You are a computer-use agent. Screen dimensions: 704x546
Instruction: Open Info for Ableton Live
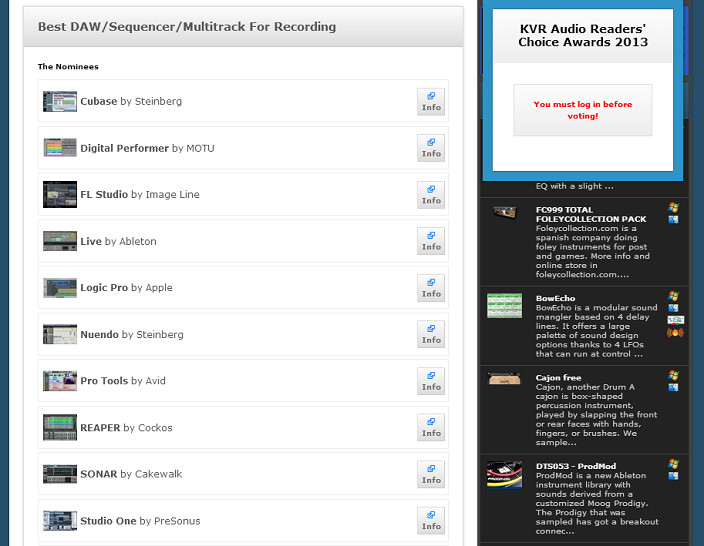tap(431, 241)
